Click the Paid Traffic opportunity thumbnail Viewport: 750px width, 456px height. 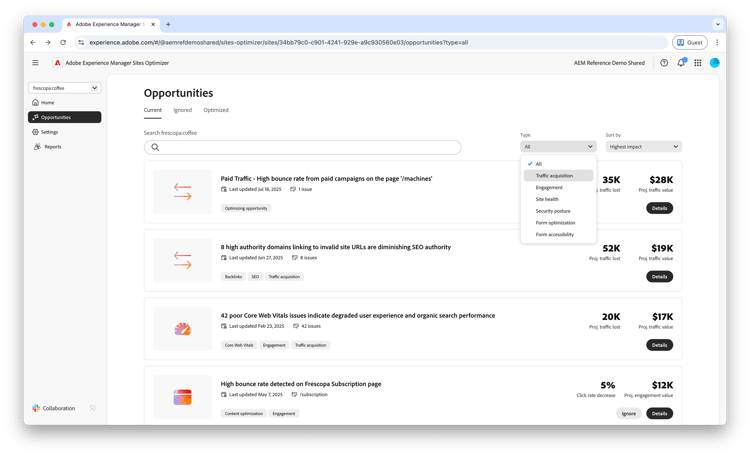(182, 192)
